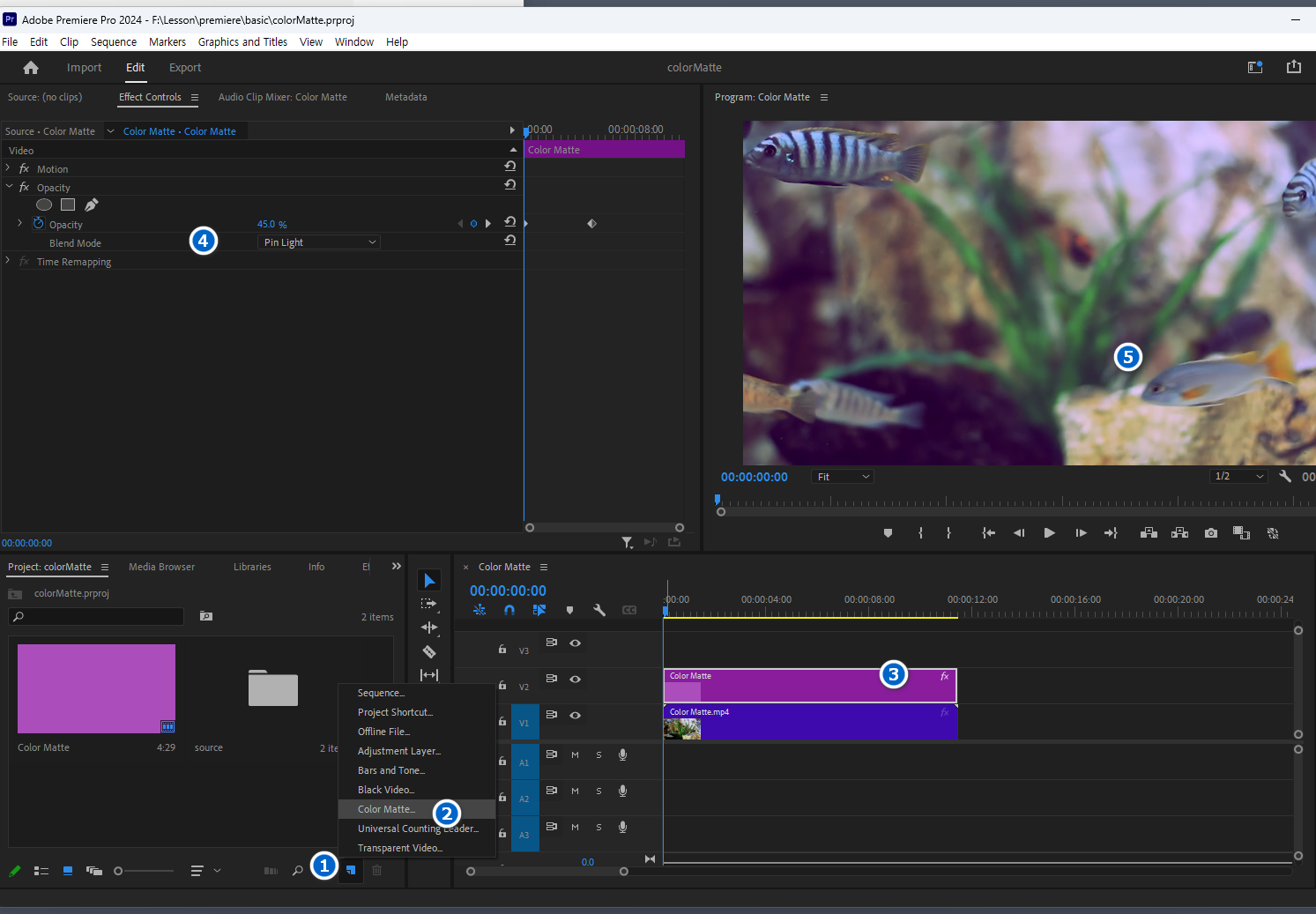Create an ellipse mask under Opacity
Image resolution: width=1316 pixels, height=914 pixels.
44,204
